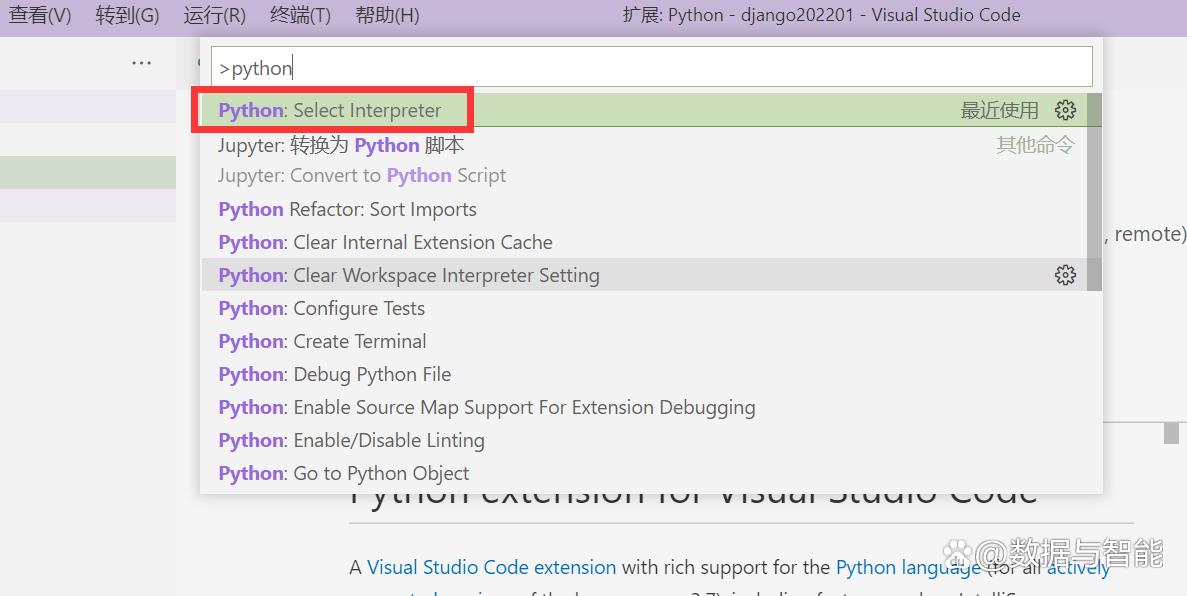Image resolution: width=1187 pixels, height=596 pixels.
Task: Toggle Python: Enable/Disable Linting command
Action: [x=351, y=440]
